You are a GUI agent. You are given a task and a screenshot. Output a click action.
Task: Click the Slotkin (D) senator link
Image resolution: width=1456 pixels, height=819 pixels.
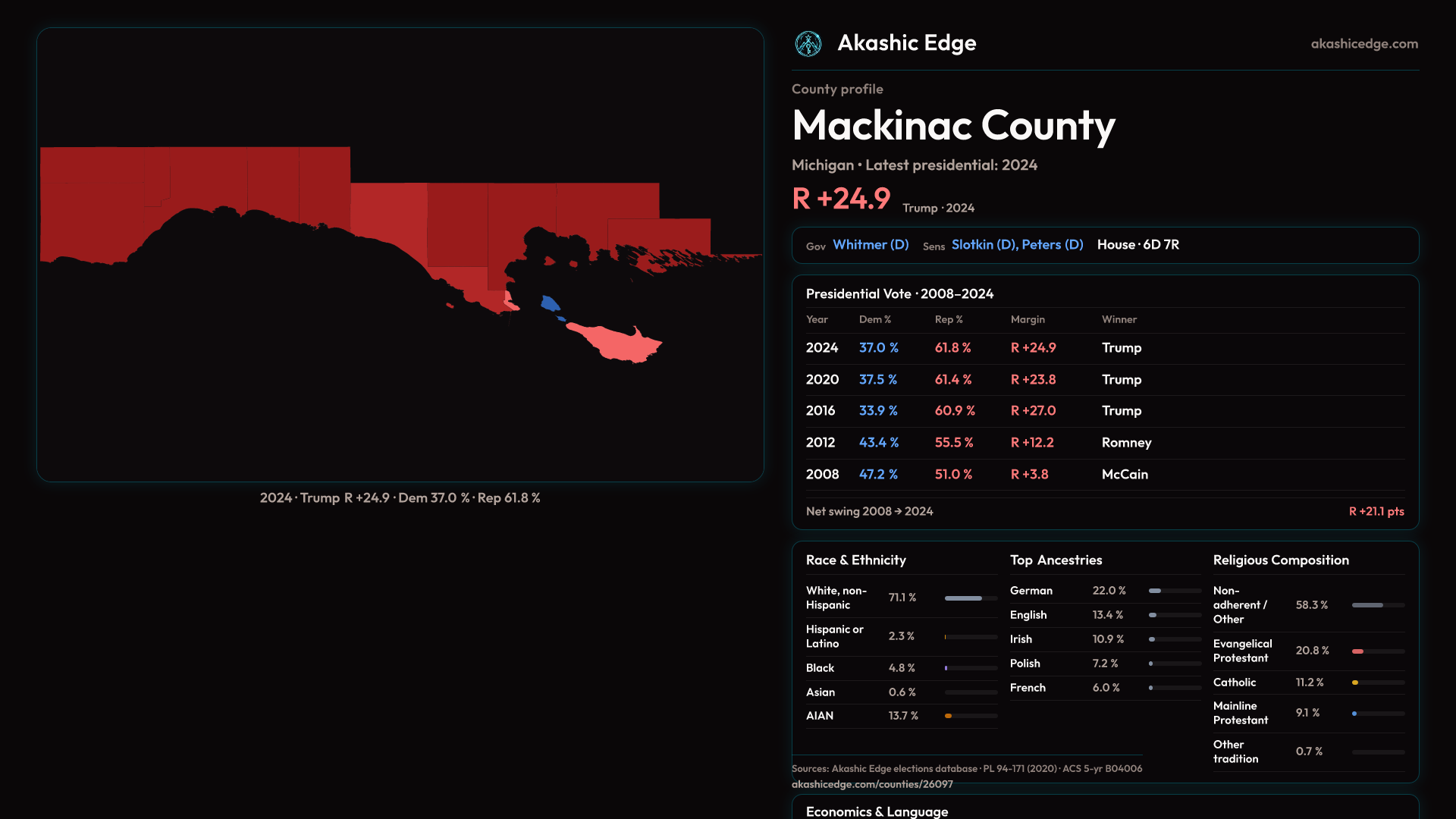(x=984, y=245)
